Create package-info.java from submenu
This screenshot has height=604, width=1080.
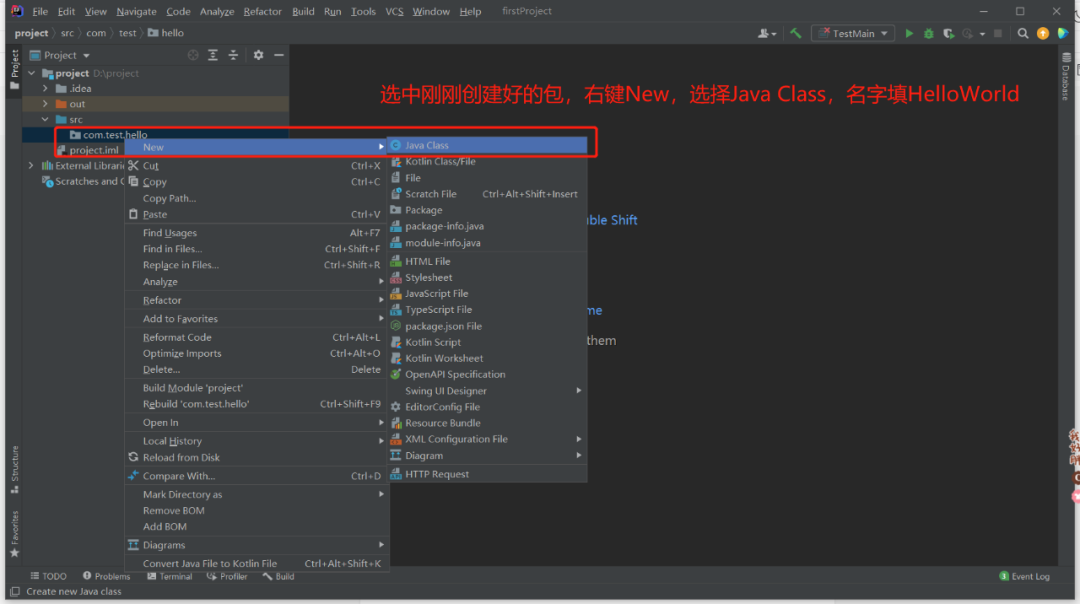[x=488, y=226]
